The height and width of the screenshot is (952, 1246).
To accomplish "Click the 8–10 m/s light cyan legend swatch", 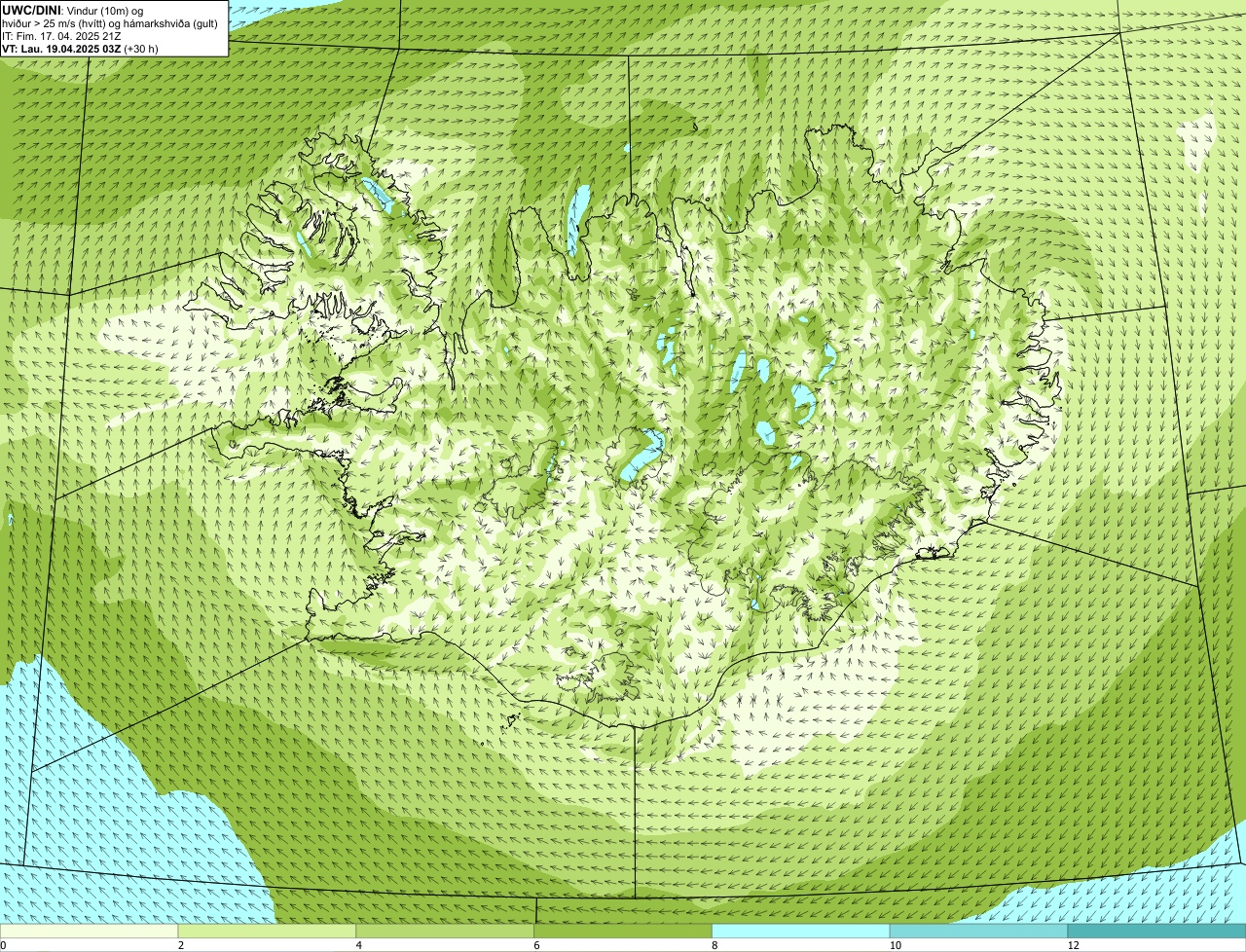I will 801,932.
